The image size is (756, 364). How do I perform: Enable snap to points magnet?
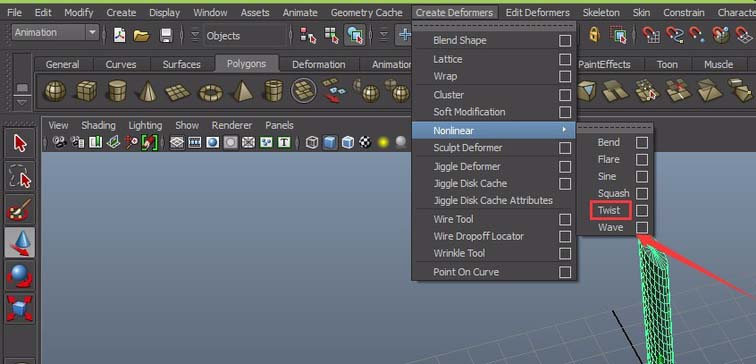696,35
